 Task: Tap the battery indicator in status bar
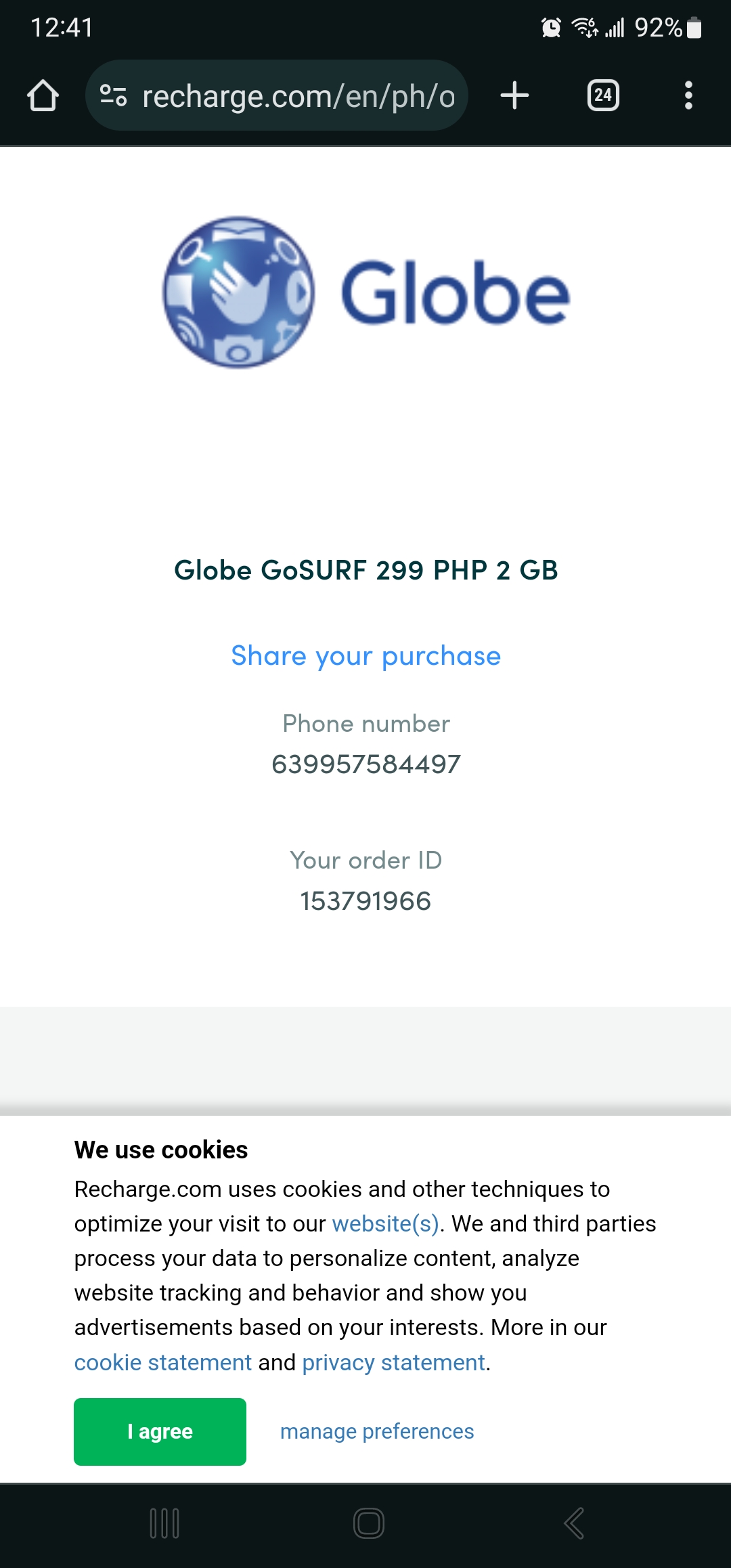694,28
